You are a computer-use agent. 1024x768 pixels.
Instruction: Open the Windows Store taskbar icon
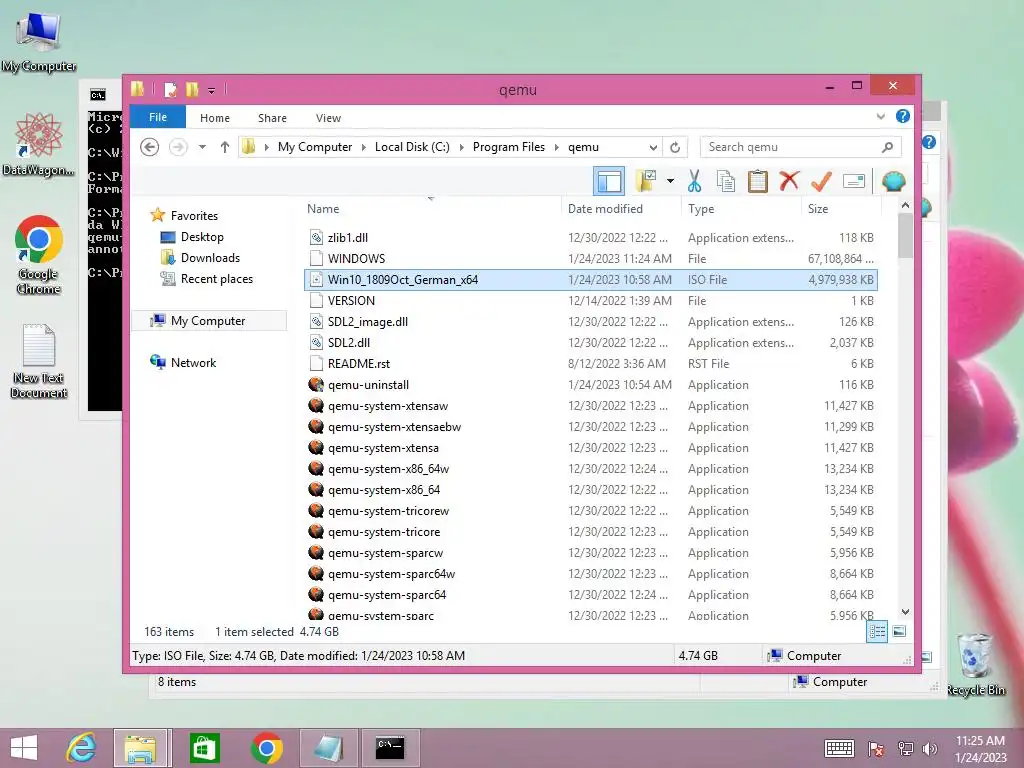click(204, 748)
